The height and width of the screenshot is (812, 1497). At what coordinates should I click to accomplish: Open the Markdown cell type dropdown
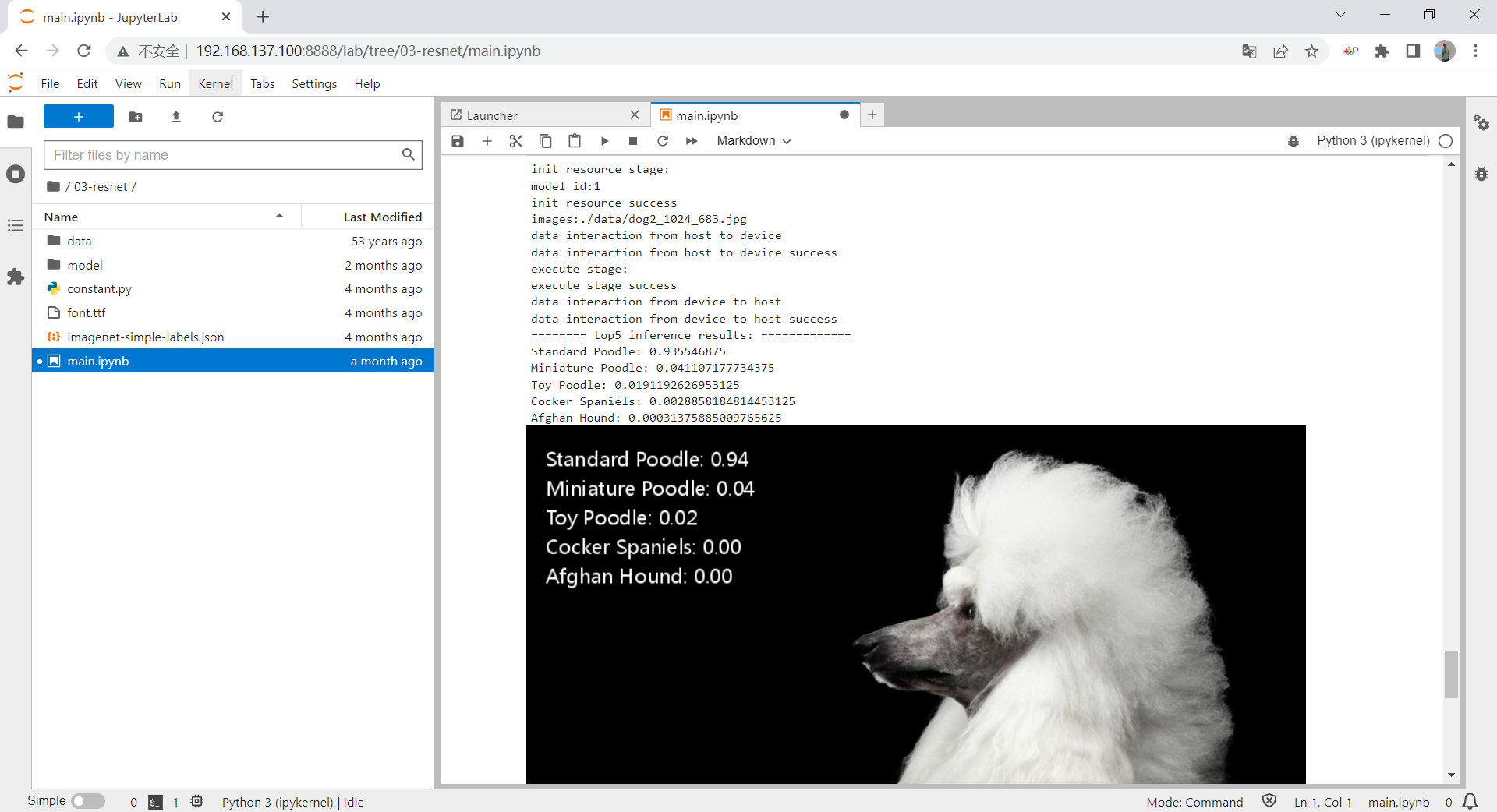(x=754, y=141)
